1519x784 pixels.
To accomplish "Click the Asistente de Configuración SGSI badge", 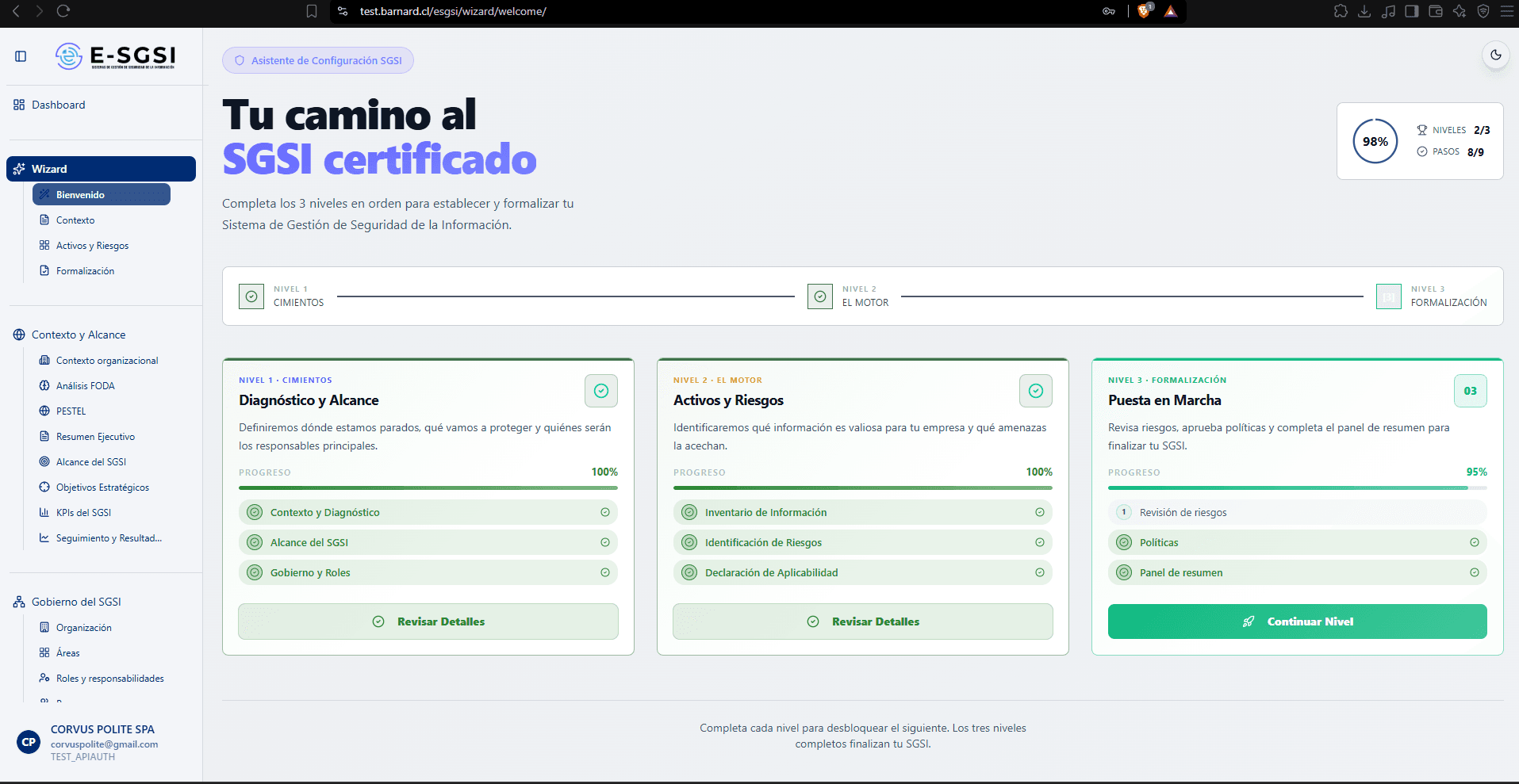I will [318, 60].
